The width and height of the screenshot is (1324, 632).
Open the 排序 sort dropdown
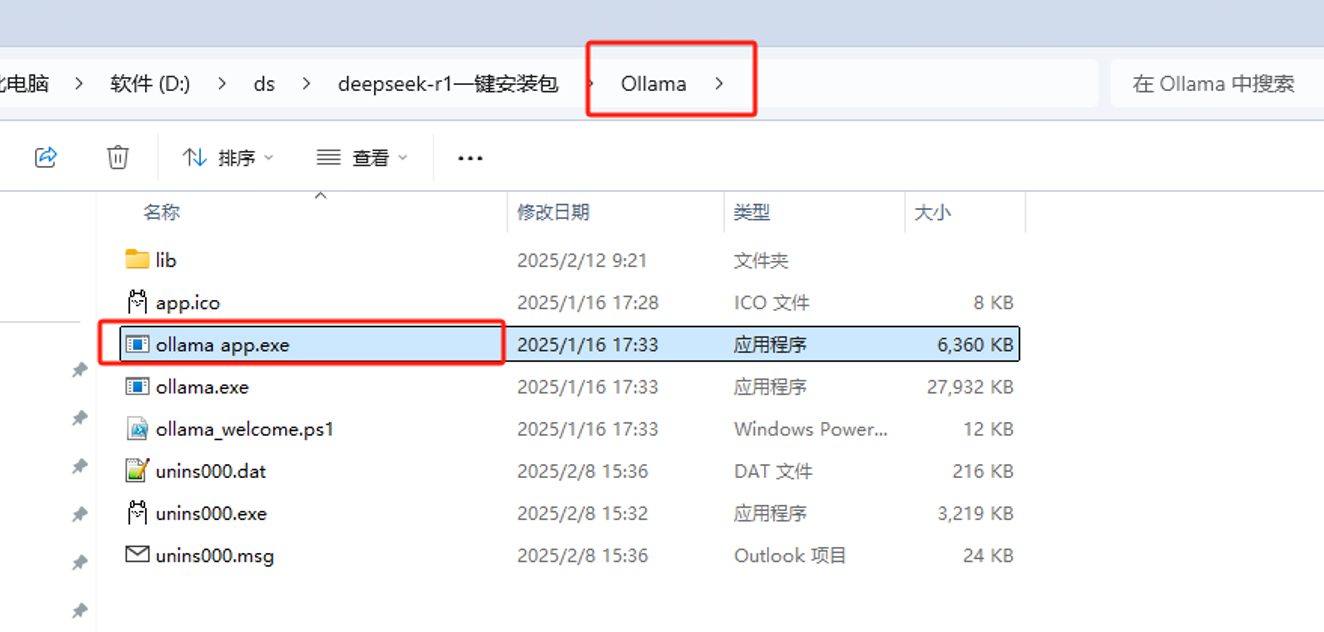[x=228, y=158]
